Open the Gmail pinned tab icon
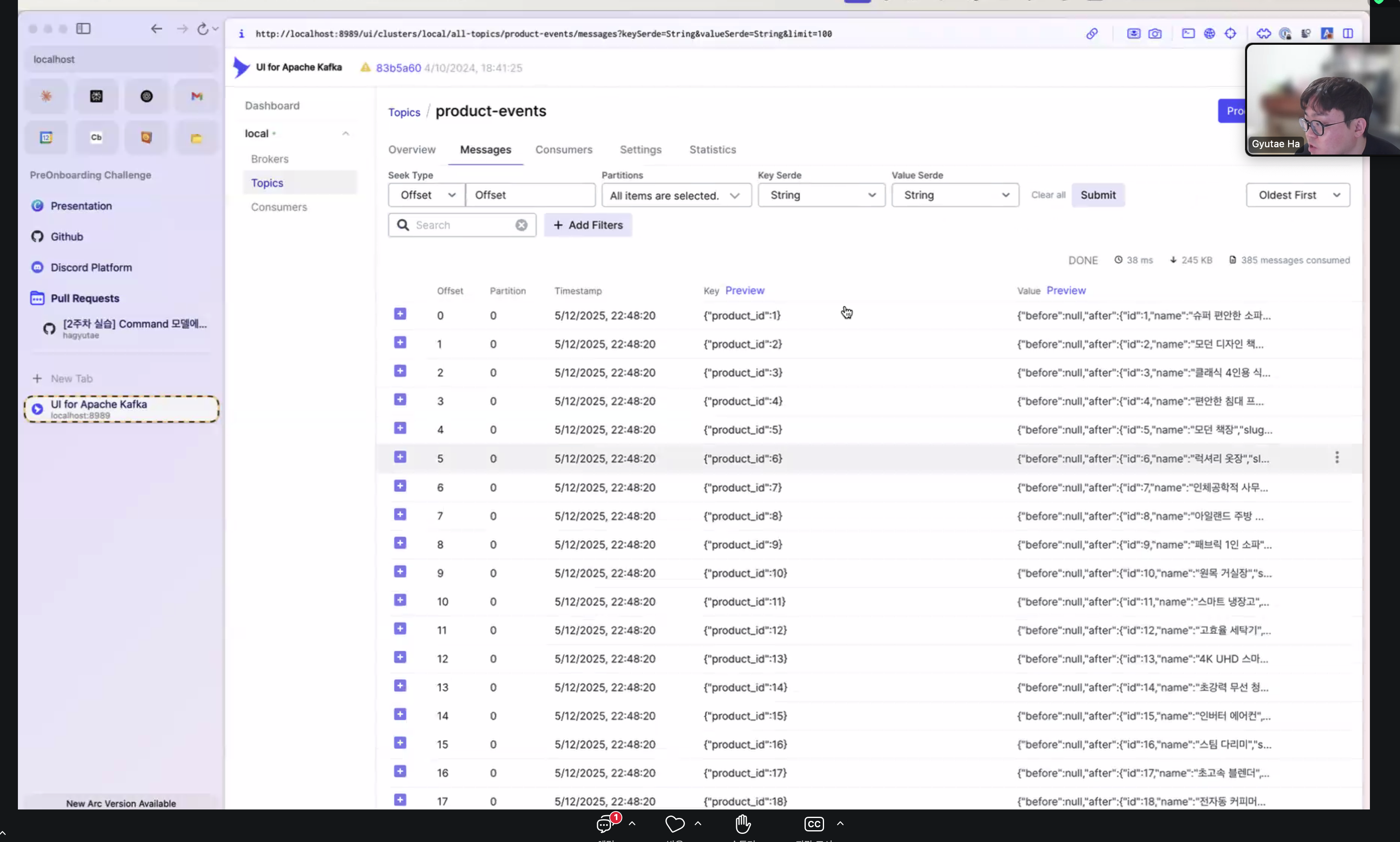This screenshot has width=1400, height=842. (x=196, y=96)
